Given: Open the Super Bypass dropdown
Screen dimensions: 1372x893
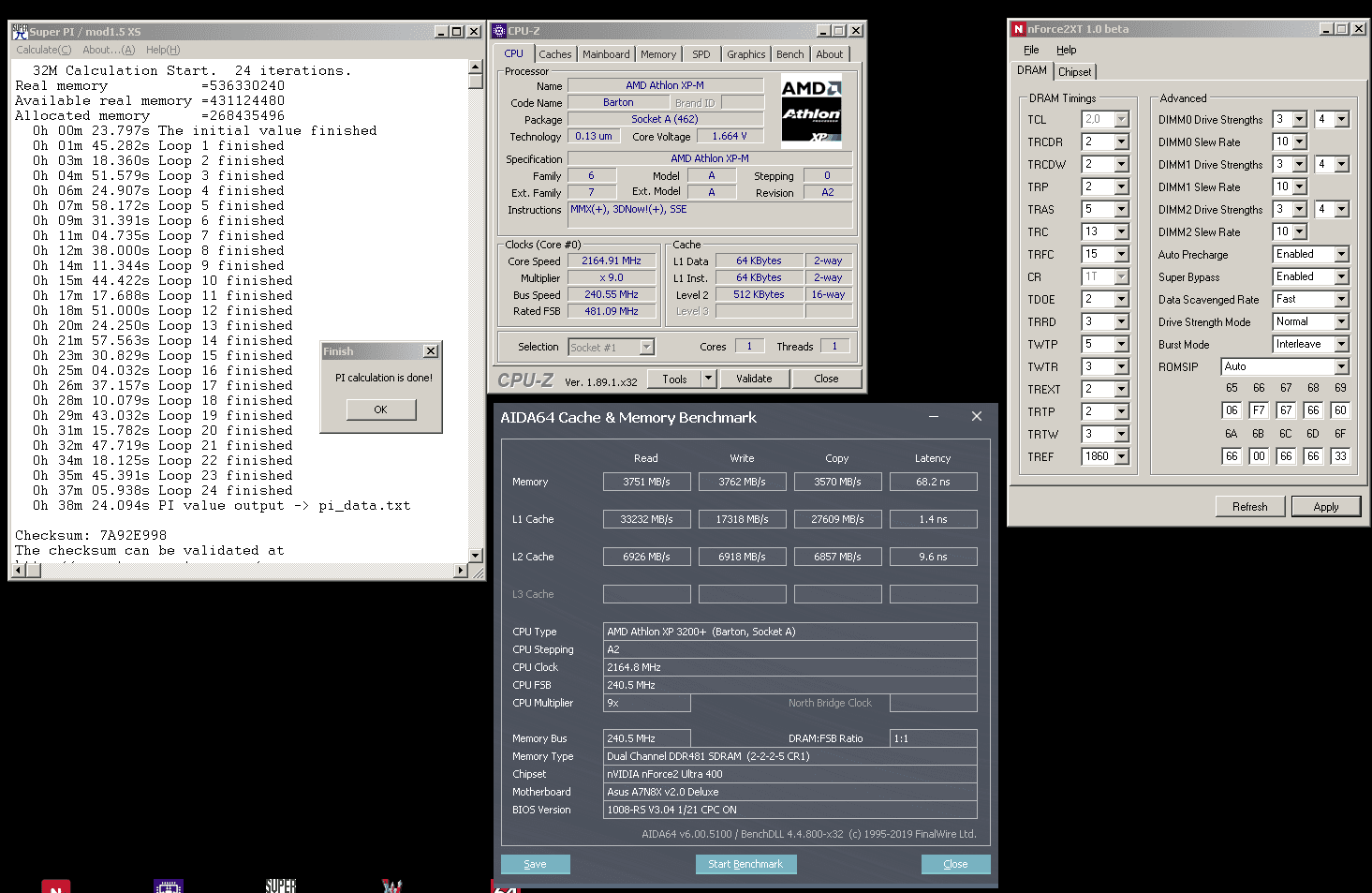Looking at the screenshot, I should pos(1341,276).
